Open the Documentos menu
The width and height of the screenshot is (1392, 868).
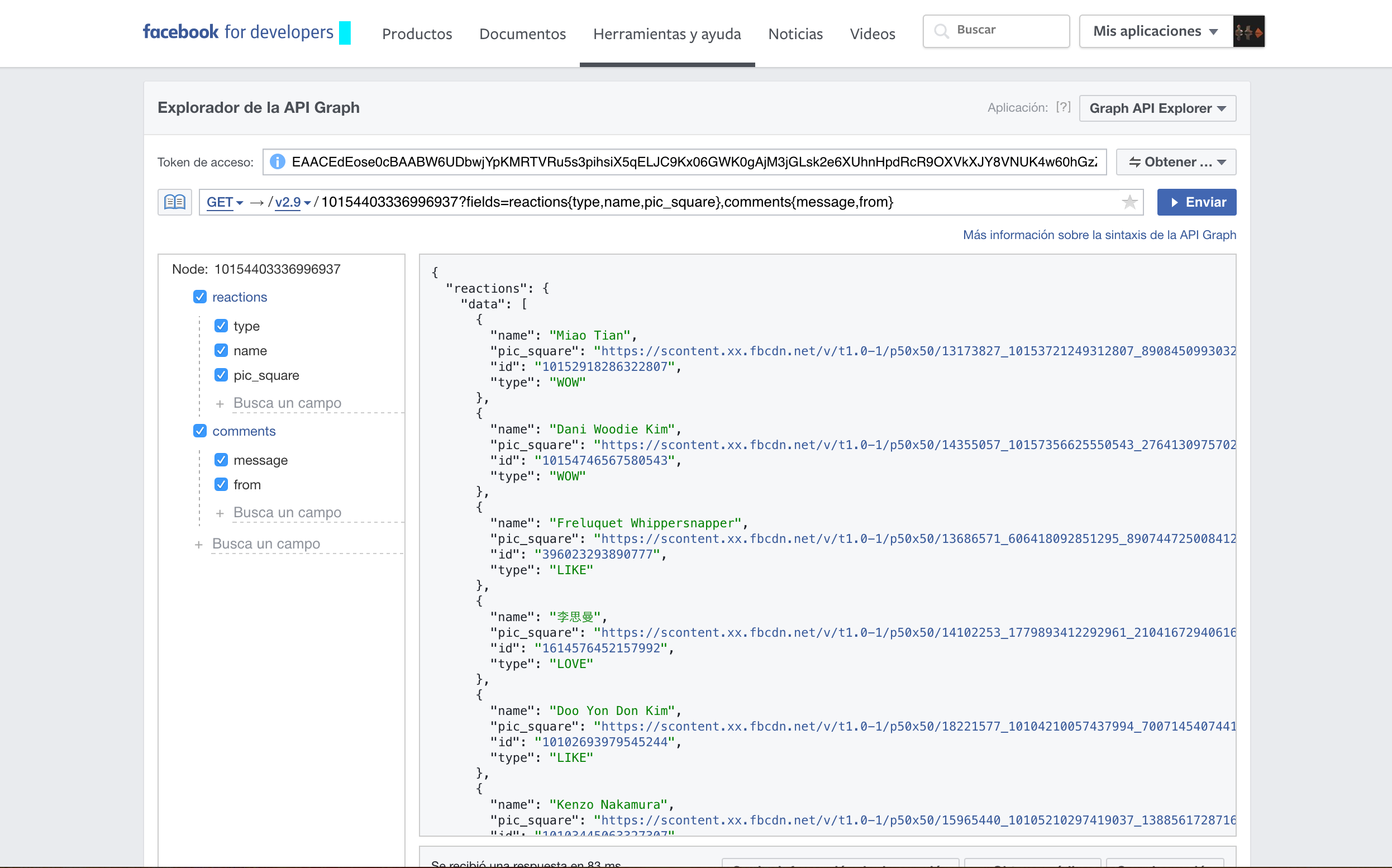click(522, 34)
